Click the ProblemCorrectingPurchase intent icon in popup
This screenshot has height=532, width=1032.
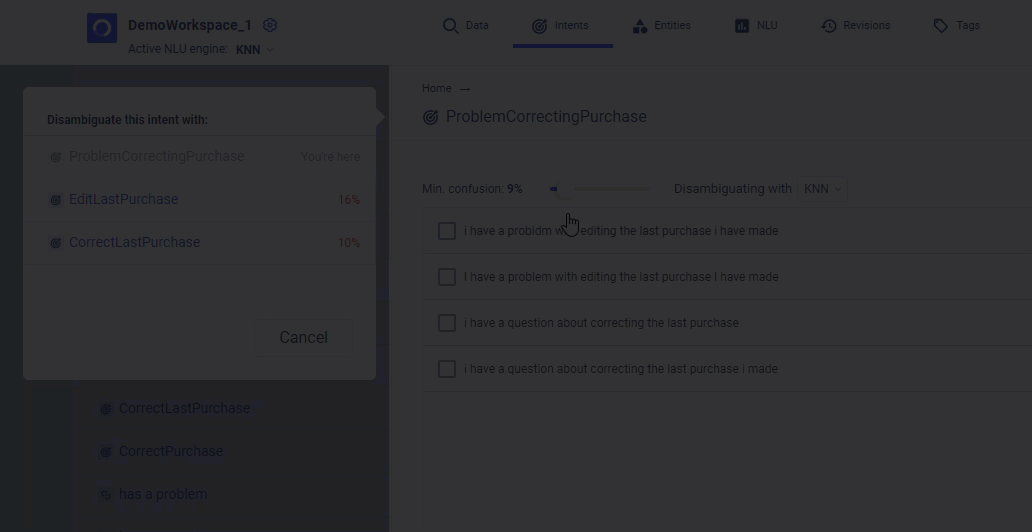(56, 157)
